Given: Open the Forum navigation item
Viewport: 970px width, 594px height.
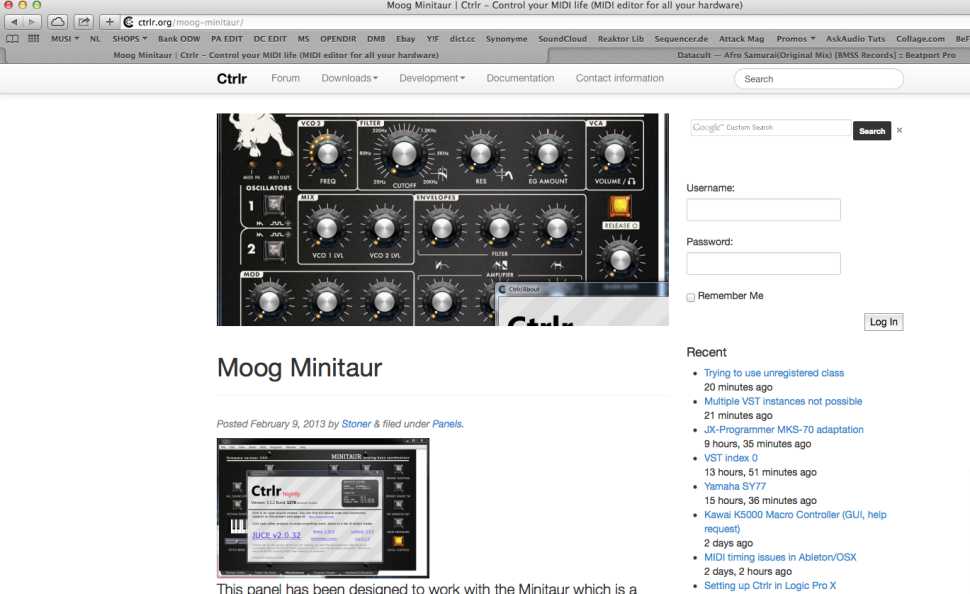Looking at the screenshot, I should (x=285, y=78).
